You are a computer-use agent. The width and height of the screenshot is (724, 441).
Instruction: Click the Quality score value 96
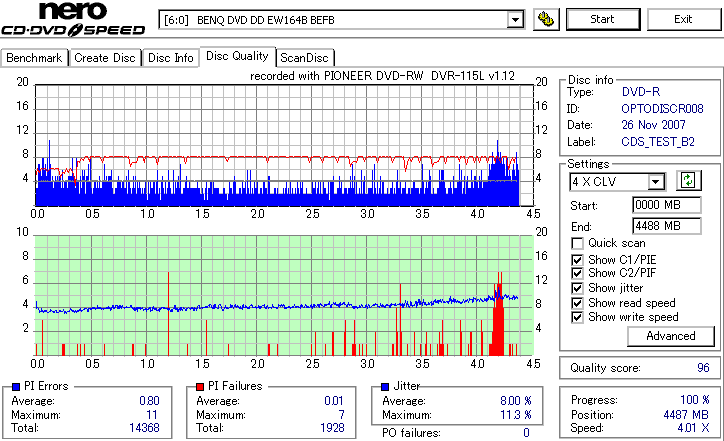point(703,368)
